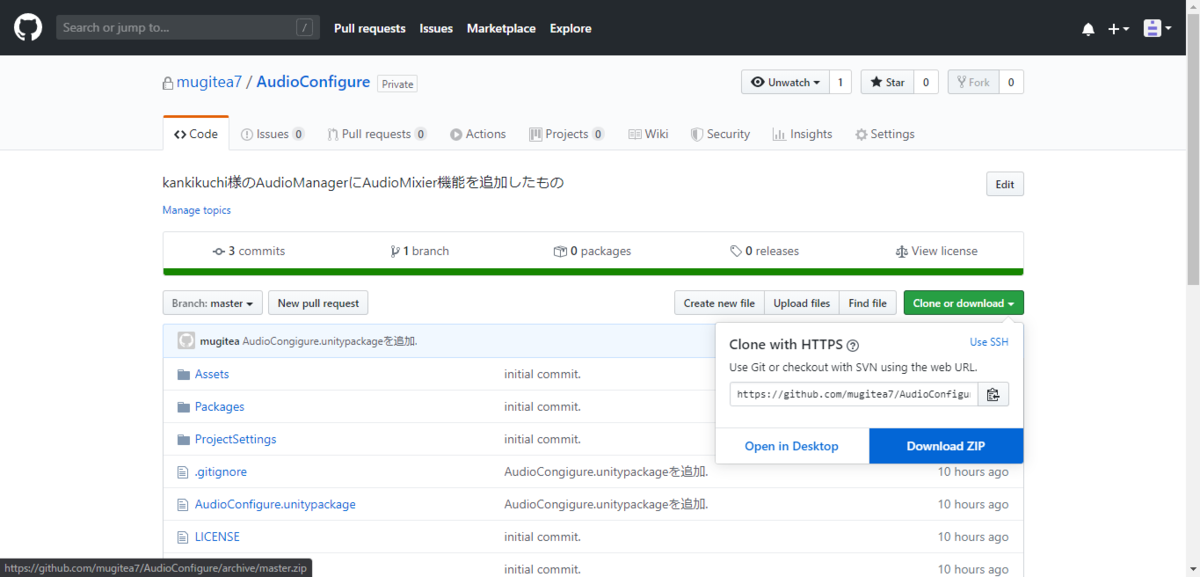Click the New pull request button
Image resolution: width=1200 pixels, height=577 pixels.
(318, 303)
